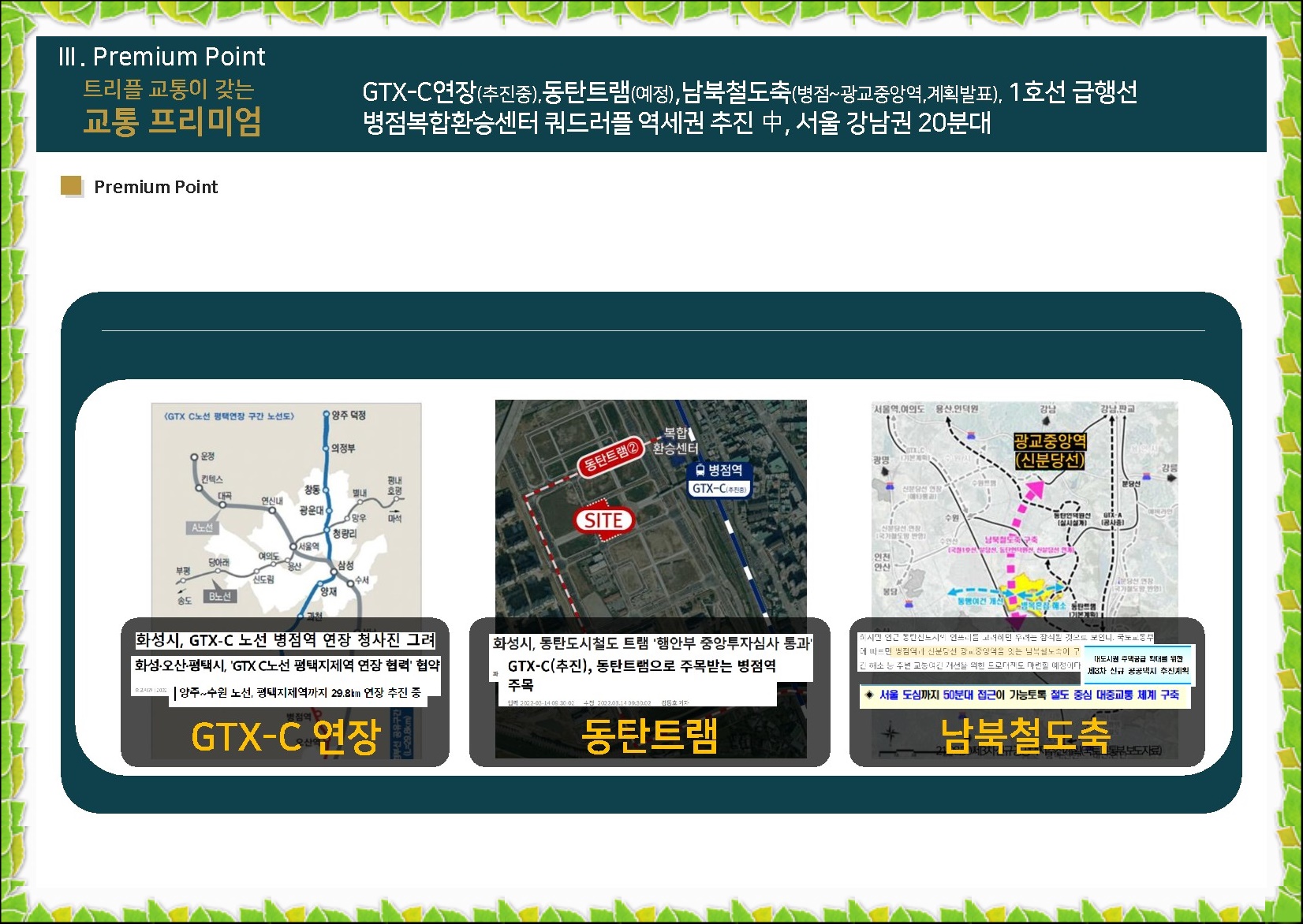Click the blue '병점역' station label
This screenshot has width=1303, height=924.
click(x=724, y=471)
